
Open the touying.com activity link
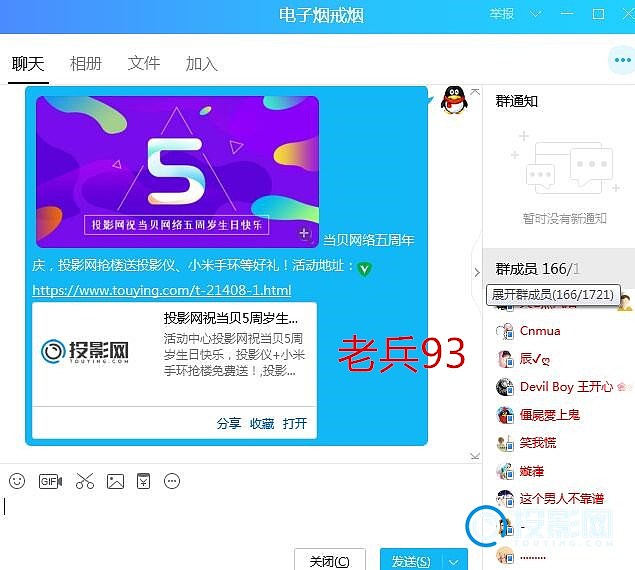(162, 290)
